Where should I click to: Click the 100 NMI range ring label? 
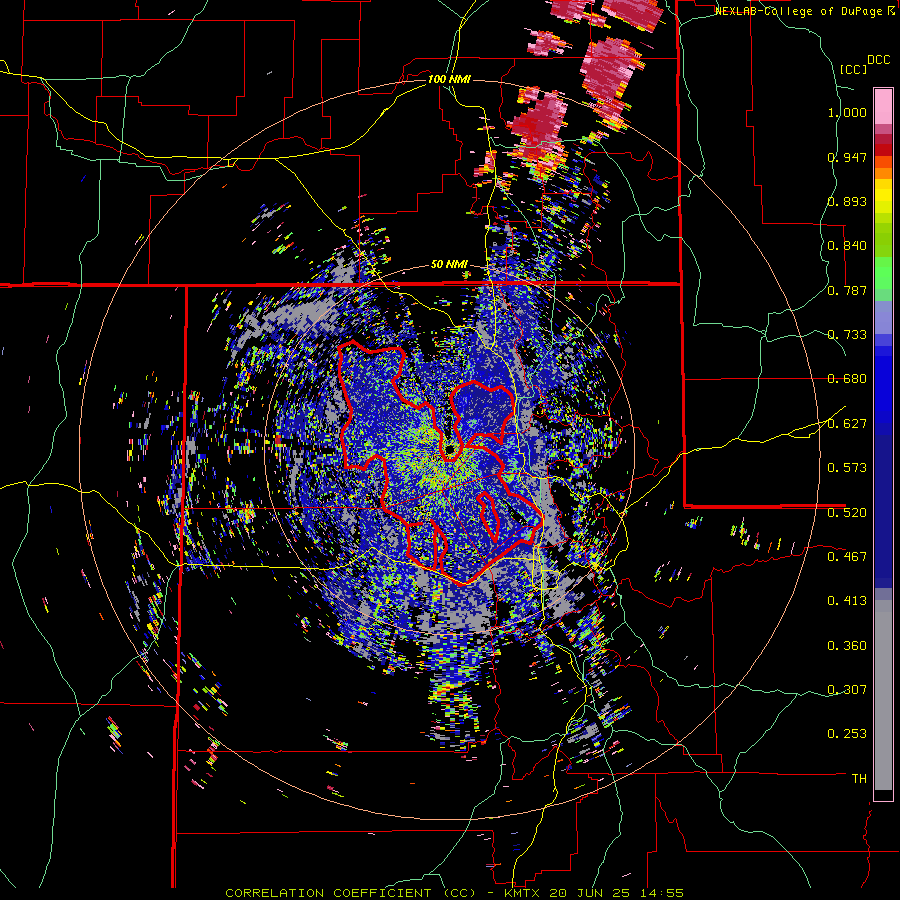449,79
